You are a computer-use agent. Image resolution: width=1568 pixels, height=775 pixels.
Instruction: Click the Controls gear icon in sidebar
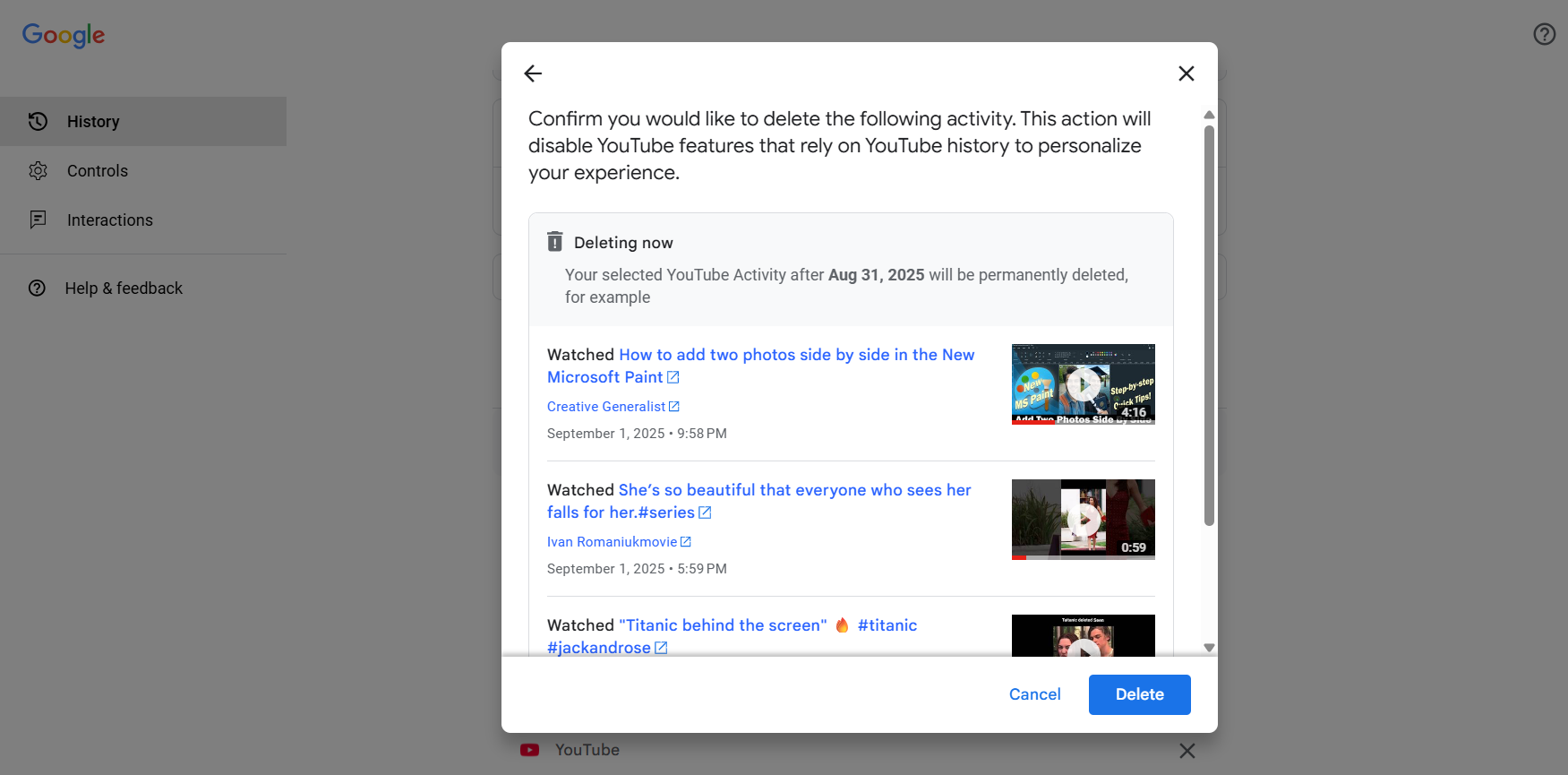point(38,170)
